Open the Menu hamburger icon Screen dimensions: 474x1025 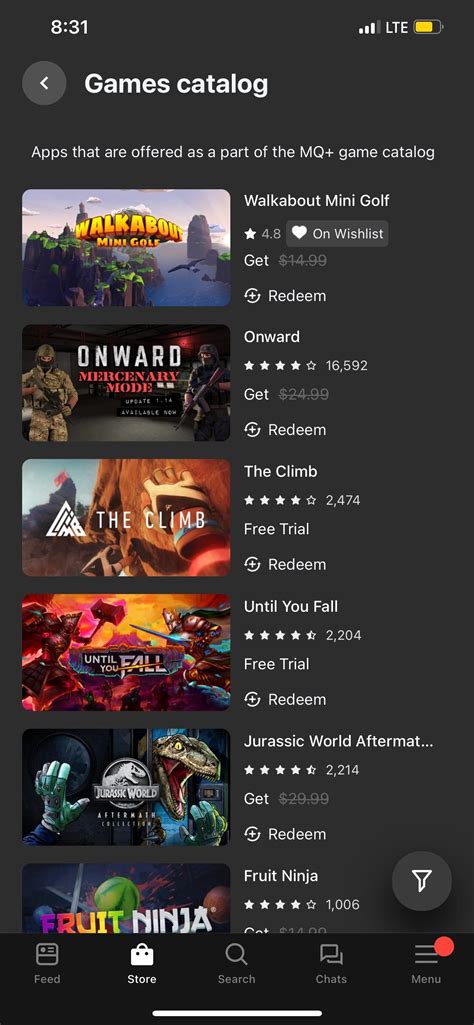(426, 956)
